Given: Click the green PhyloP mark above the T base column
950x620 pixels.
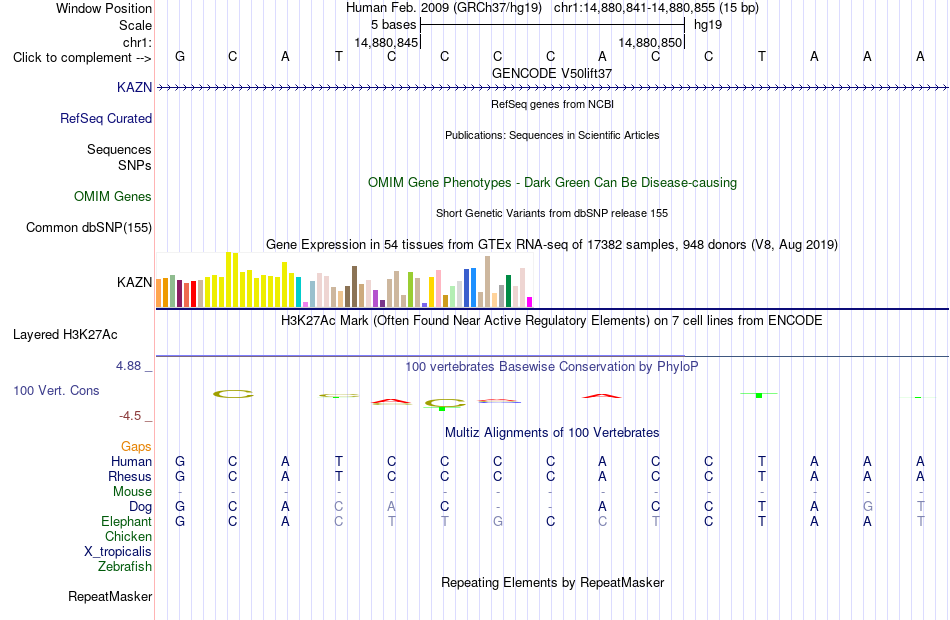Looking at the screenshot, I should coord(759,395).
